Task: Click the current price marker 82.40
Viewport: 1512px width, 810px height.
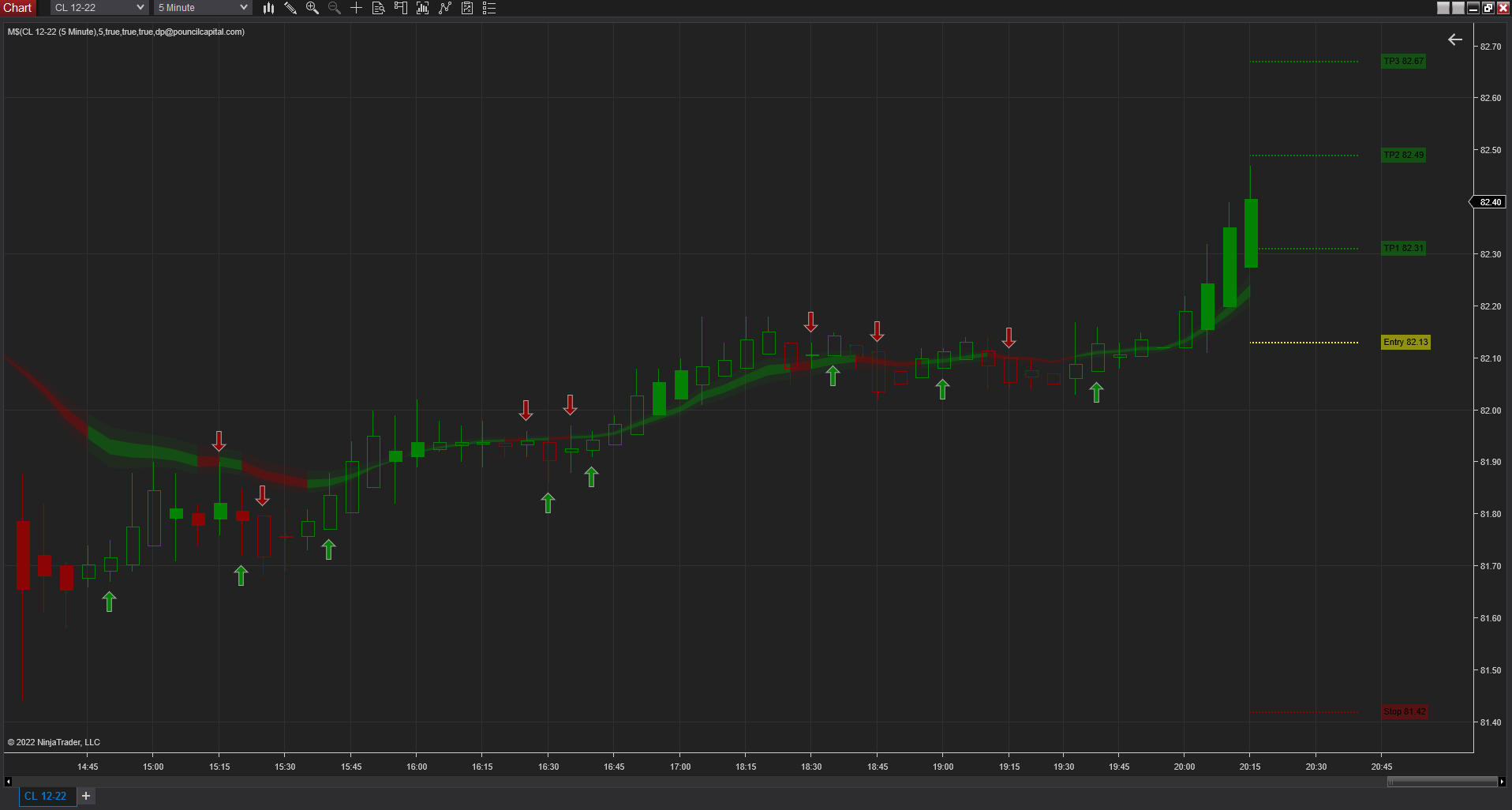Action: 1488,202
